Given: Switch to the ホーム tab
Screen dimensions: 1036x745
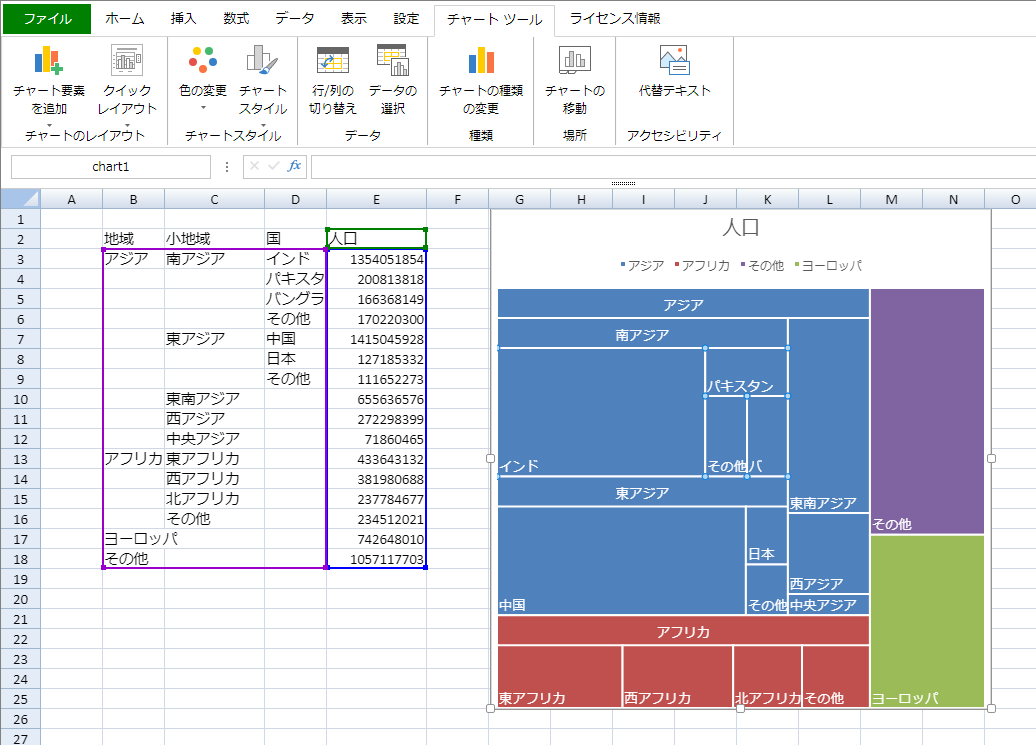Looking at the screenshot, I should click(x=124, y=19).
